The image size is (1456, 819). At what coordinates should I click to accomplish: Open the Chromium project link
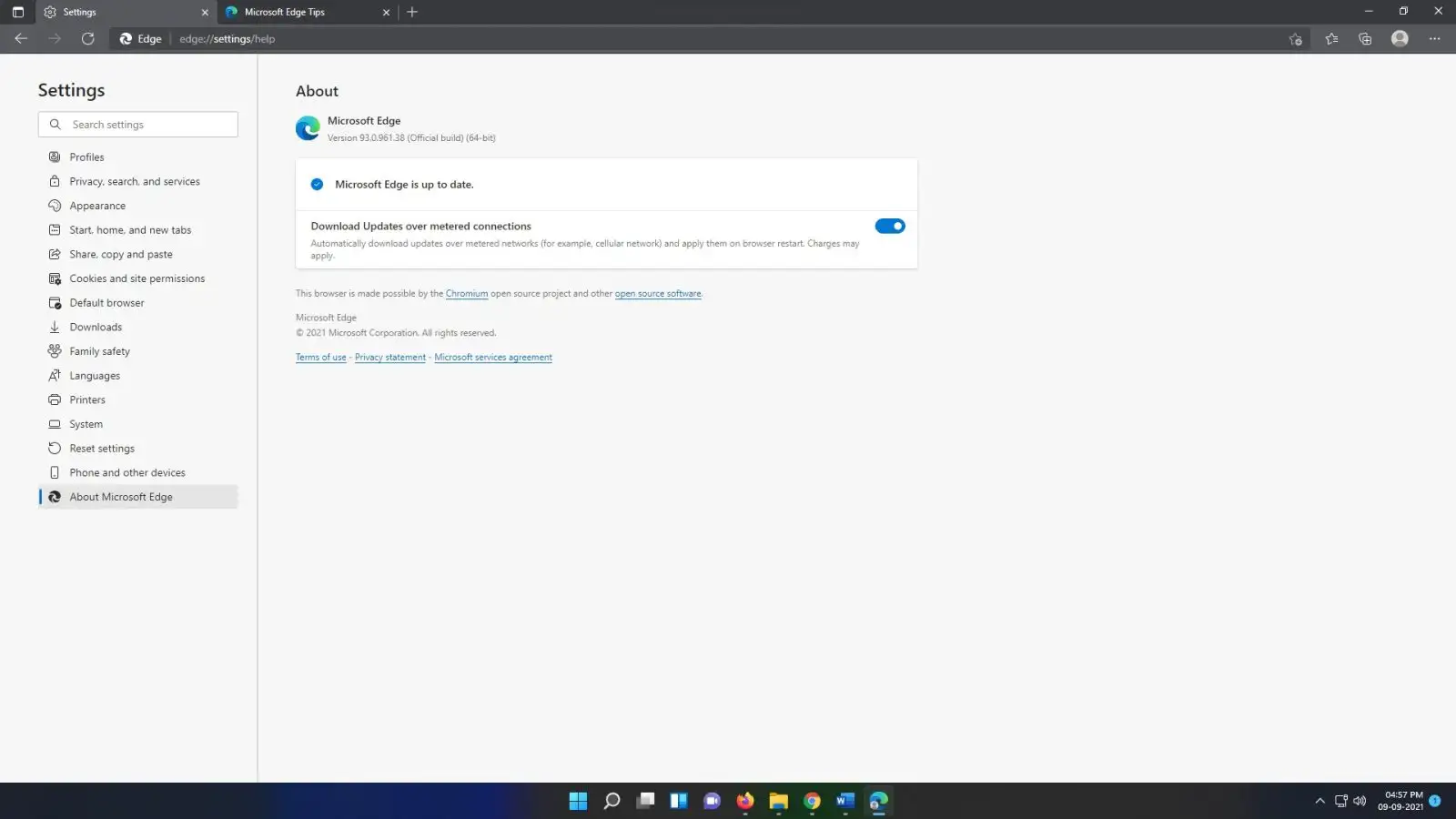coord(467,293)
